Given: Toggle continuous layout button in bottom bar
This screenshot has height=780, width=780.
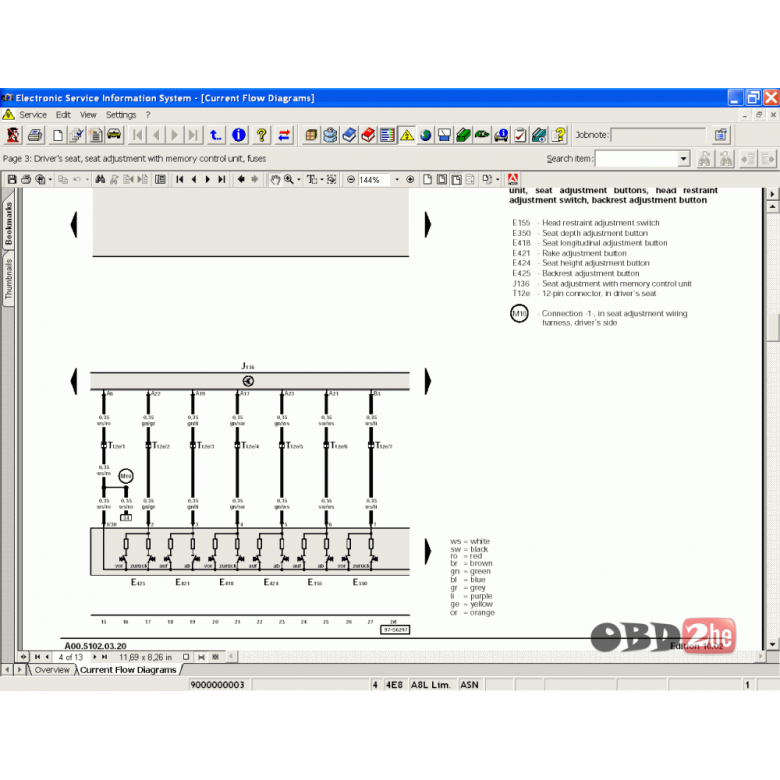Looking at the screenshot, I should (x=201, y=657).
